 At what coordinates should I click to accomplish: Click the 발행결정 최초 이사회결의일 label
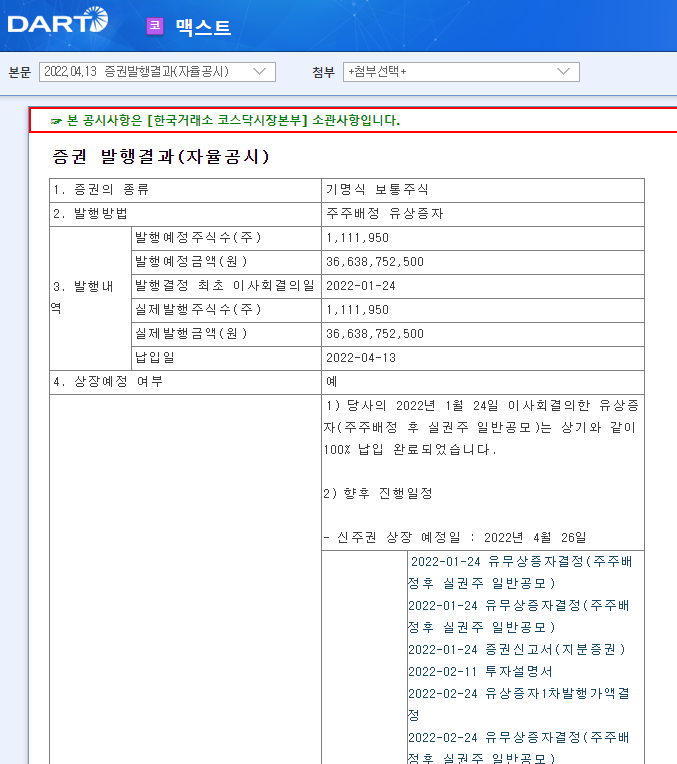pos(225,286)
